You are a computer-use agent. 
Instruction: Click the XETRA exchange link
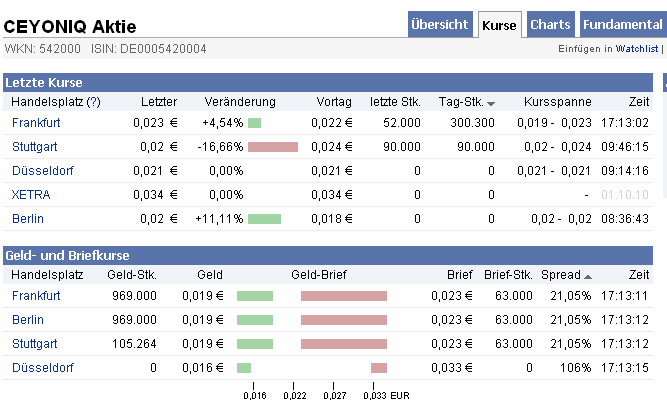[31, 195]
